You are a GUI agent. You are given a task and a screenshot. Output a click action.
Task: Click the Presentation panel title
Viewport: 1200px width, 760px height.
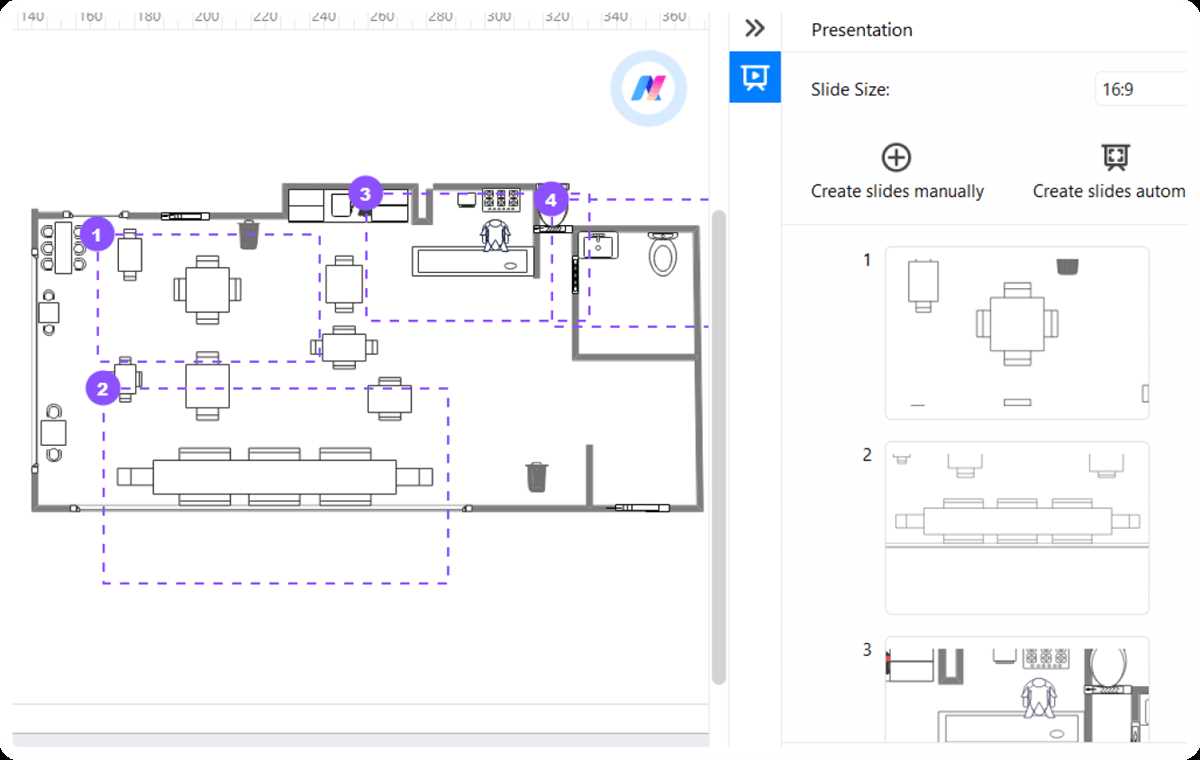pos(862,30)
